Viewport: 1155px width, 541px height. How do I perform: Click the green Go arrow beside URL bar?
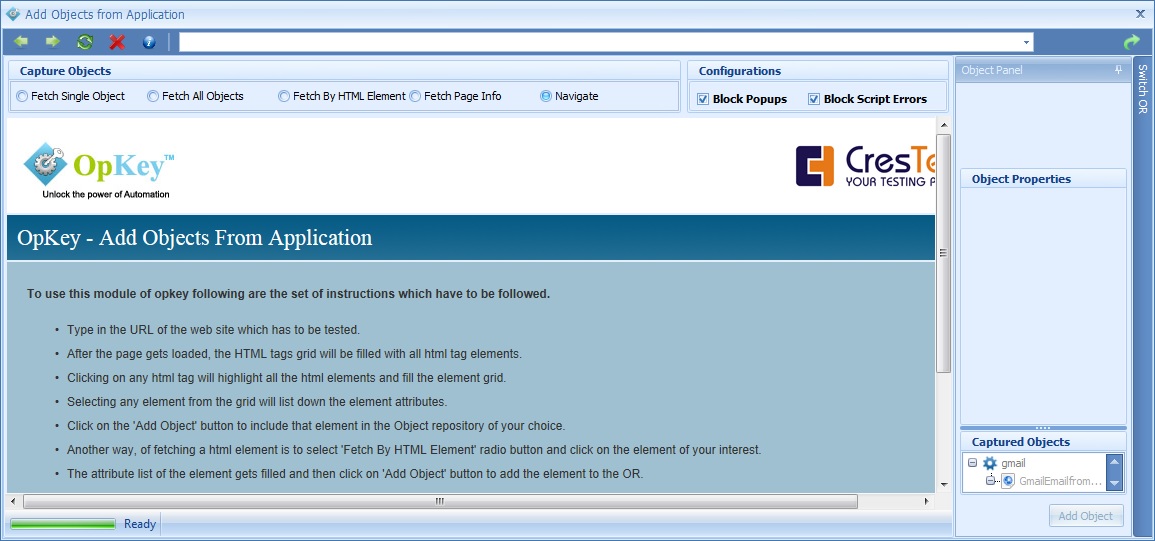pos(1131,43)
